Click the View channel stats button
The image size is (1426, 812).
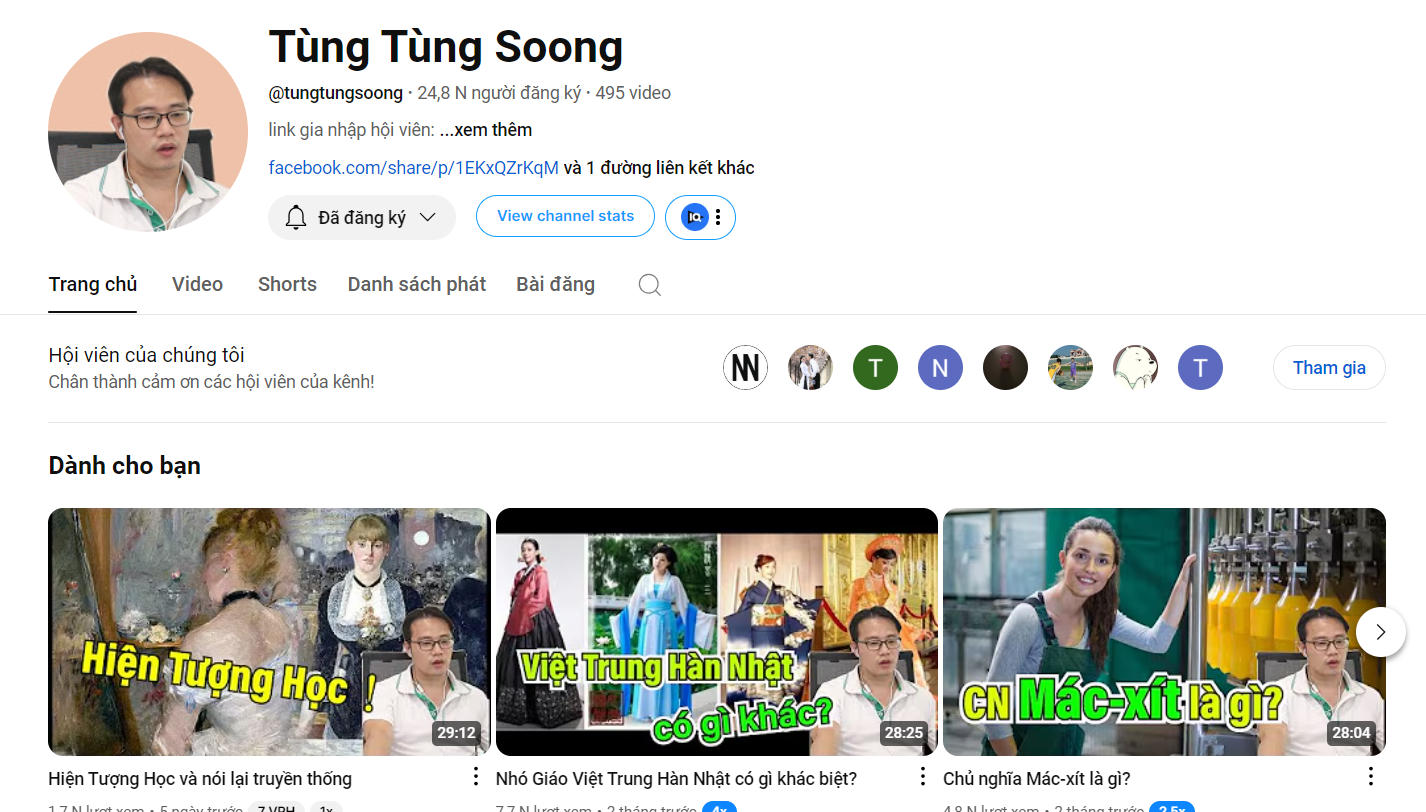point(565,216)
